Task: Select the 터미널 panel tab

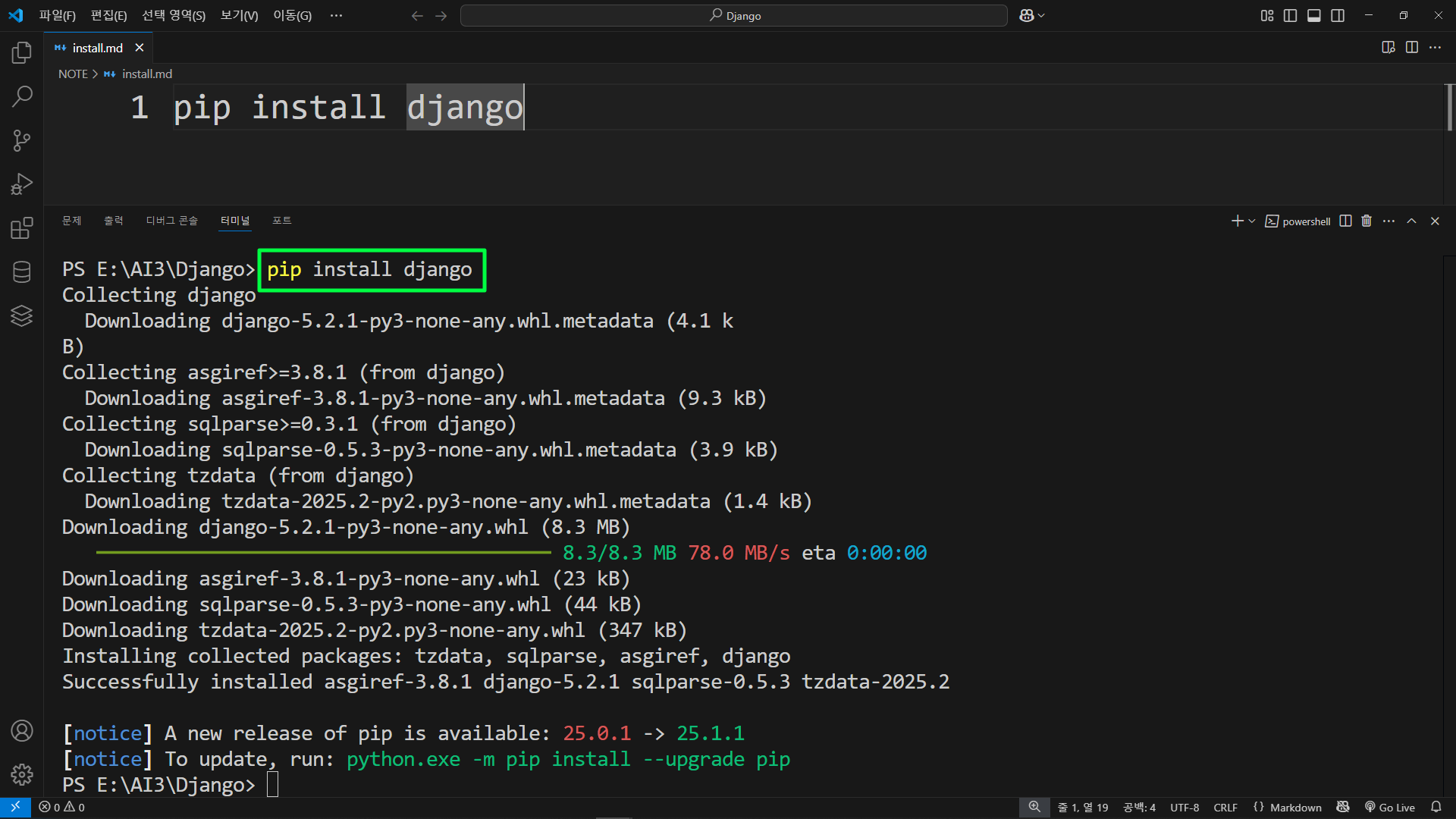Action: pos(235,221)
